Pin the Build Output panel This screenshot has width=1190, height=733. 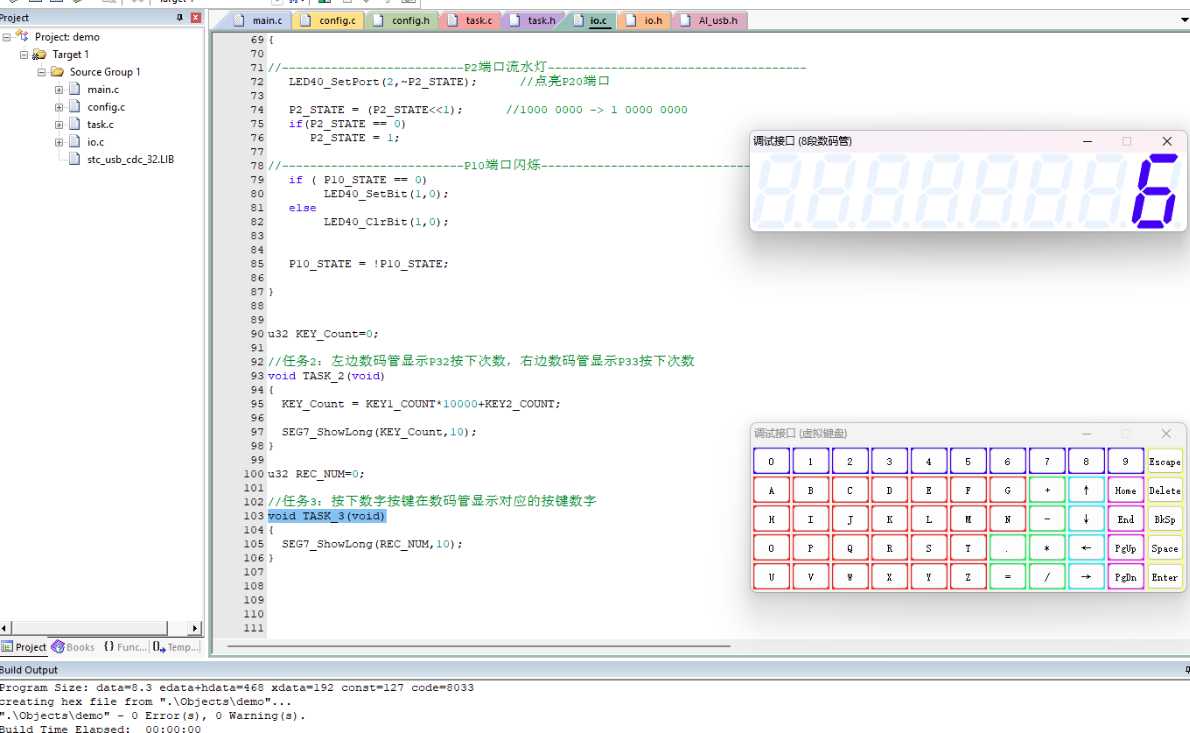coord(1186,670)
